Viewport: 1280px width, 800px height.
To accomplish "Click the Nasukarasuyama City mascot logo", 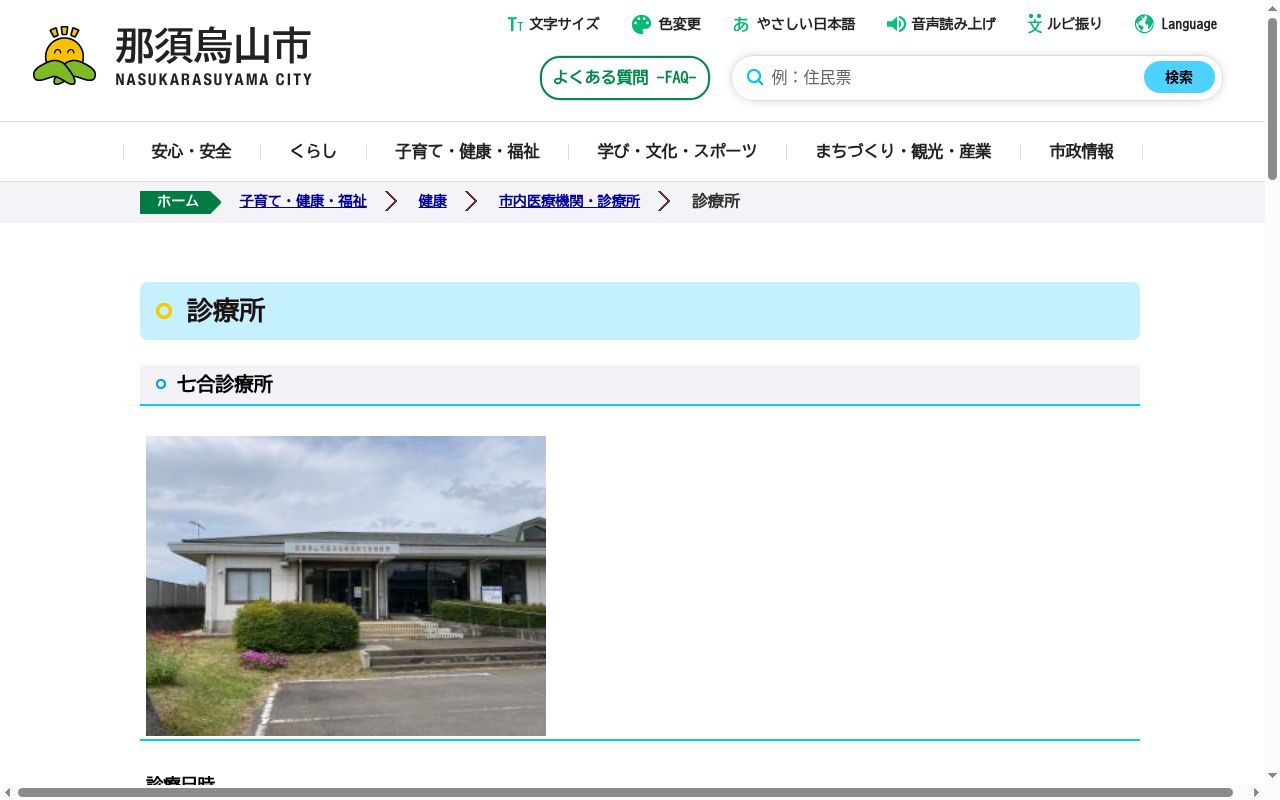I will click(65, 56).
